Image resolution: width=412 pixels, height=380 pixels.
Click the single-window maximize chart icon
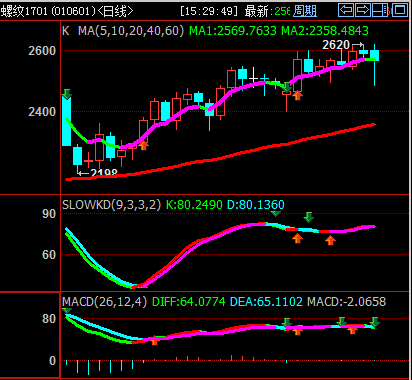(x=400, y=10)
